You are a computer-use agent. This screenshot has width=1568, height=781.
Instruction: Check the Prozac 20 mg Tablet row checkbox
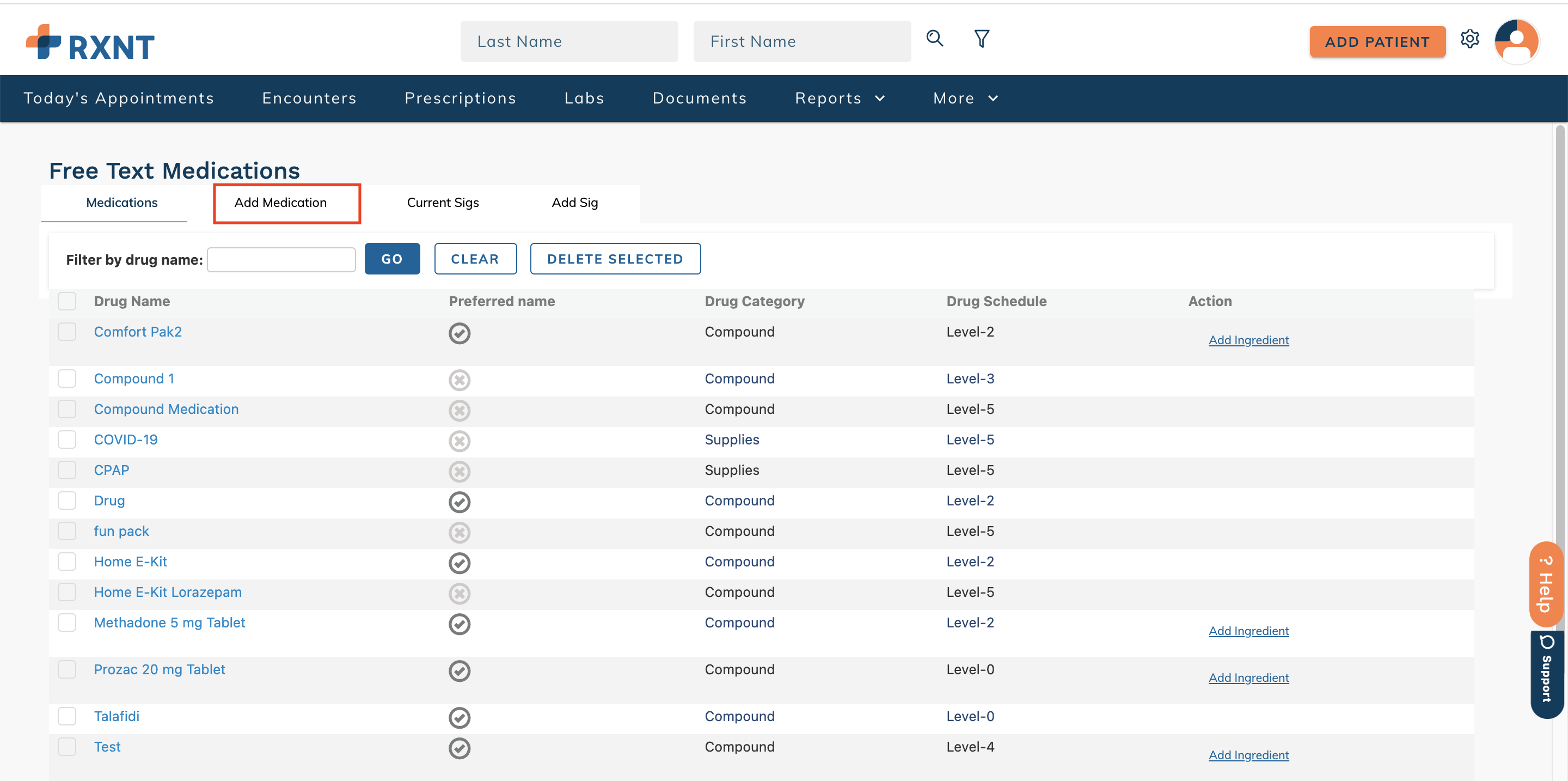pyautogui.click(x=67, y=668)
